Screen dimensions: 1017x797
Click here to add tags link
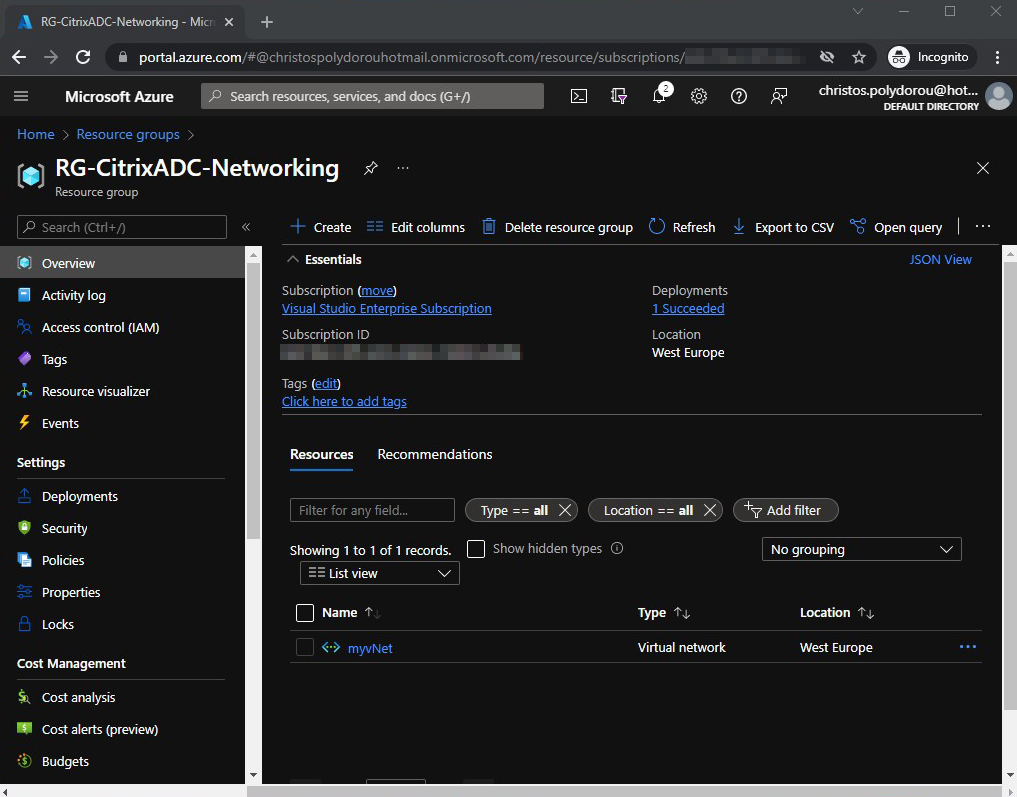click(x=344, y=401)
